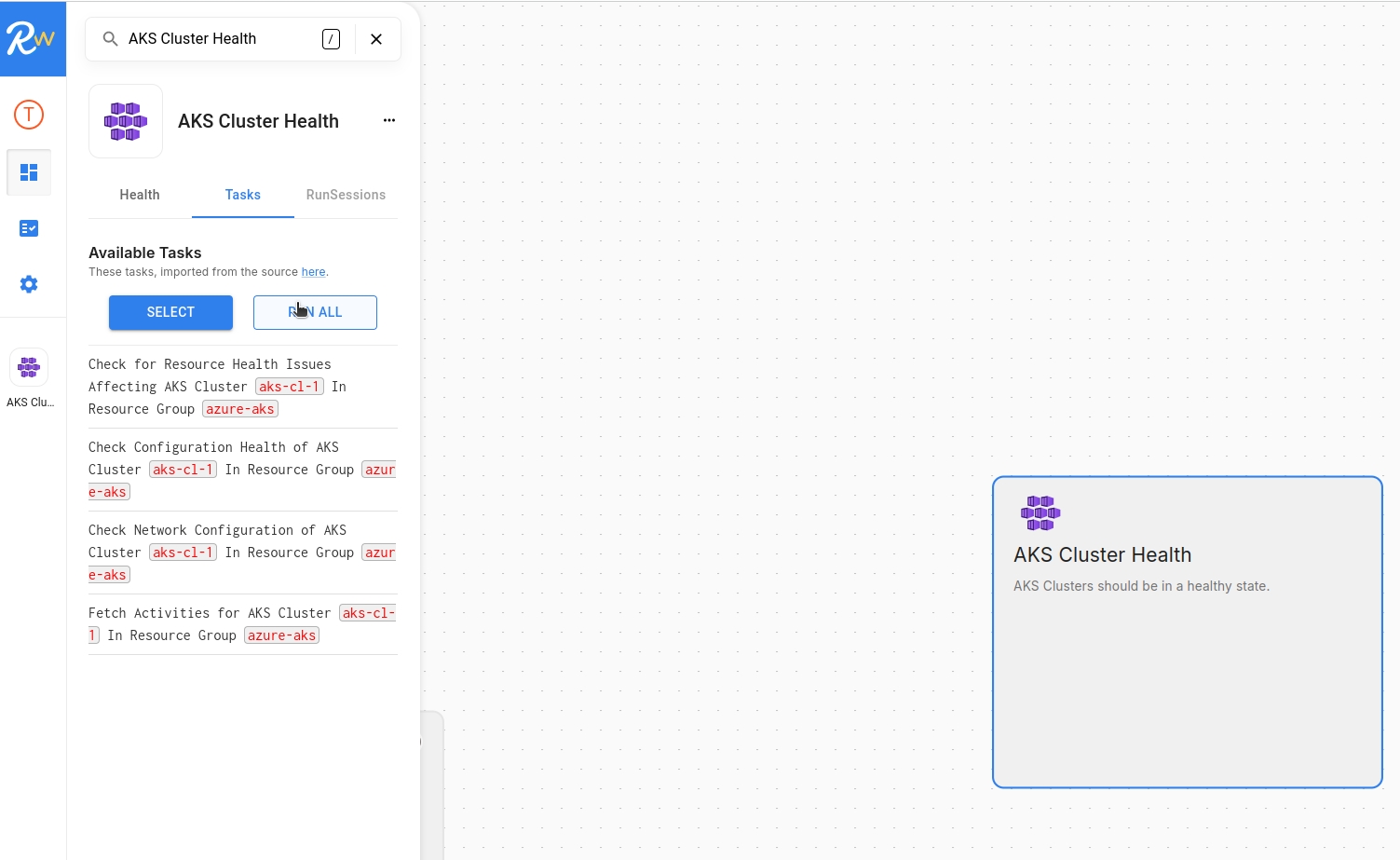Open the ellipsis overflow menu next to title

389,120
